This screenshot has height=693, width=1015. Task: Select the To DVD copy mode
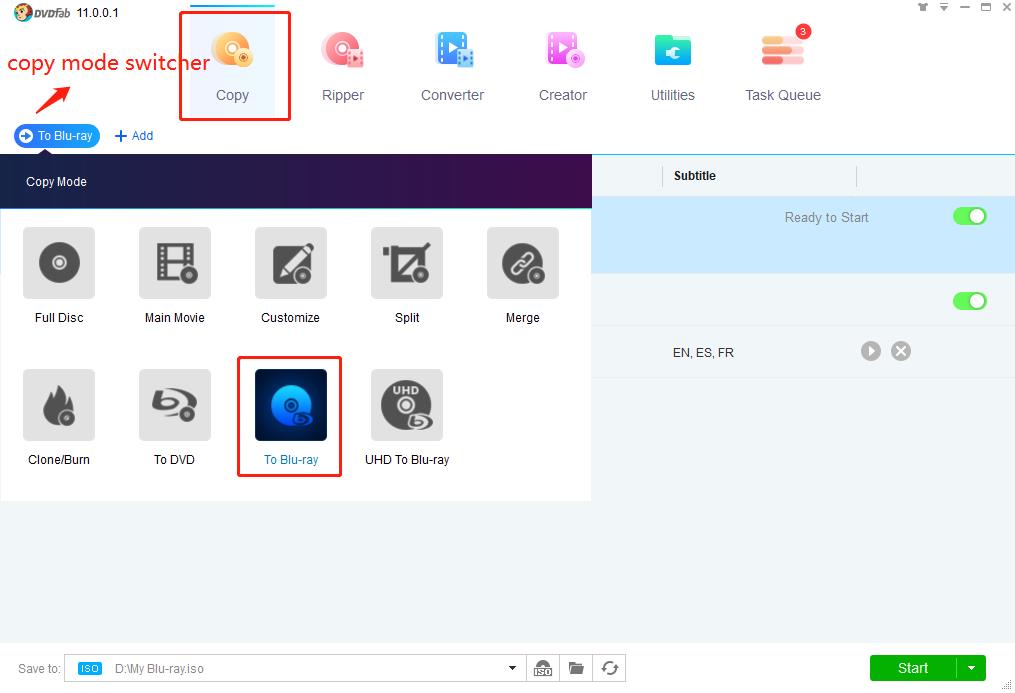pos(175,418)
